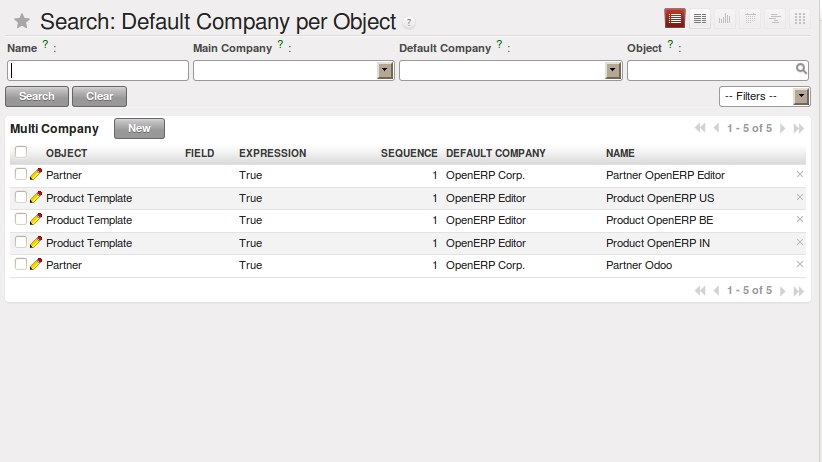
Task: Click the New button
Action: pos(139,128)
